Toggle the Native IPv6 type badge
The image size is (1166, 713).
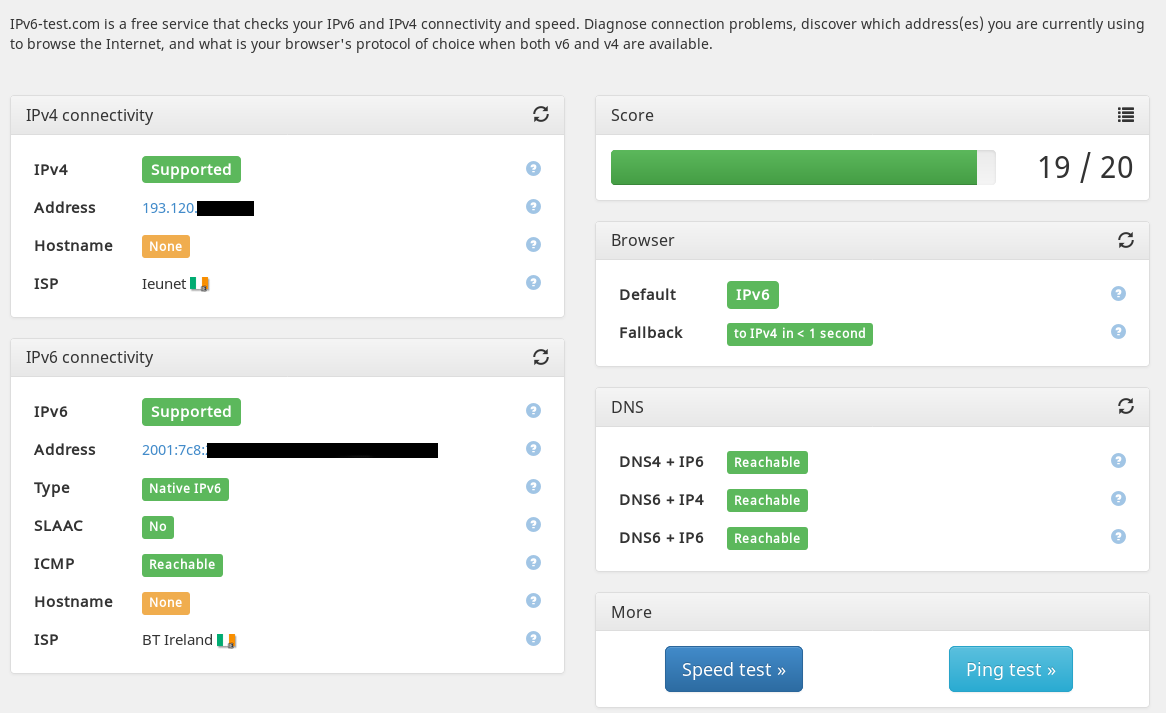(x=185, y=488)
